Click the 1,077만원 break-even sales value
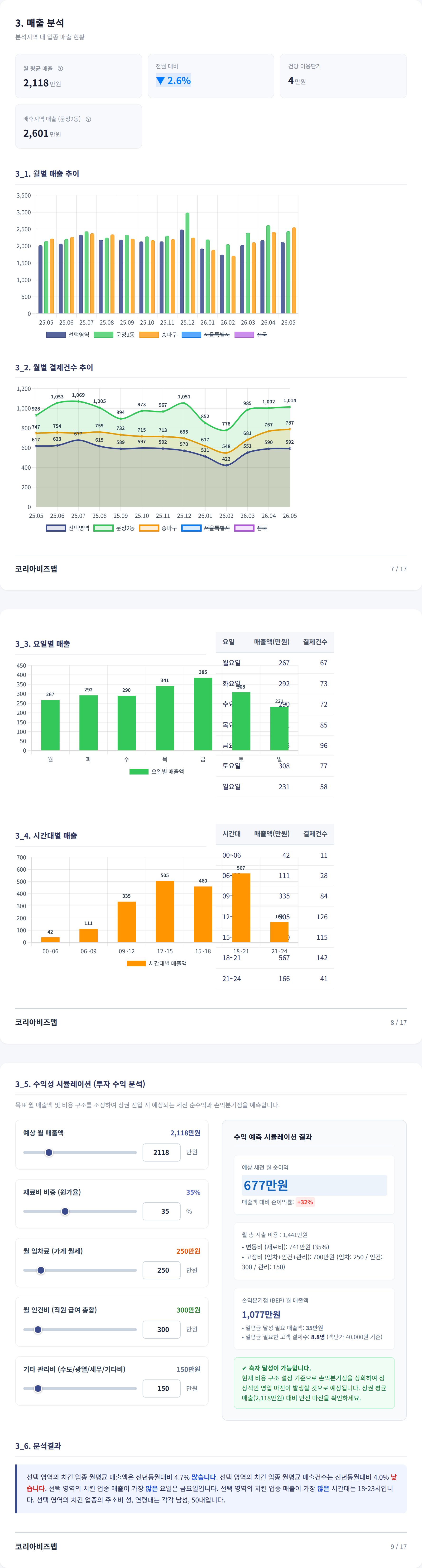422x1568 pixels. tap(261, 1314)
